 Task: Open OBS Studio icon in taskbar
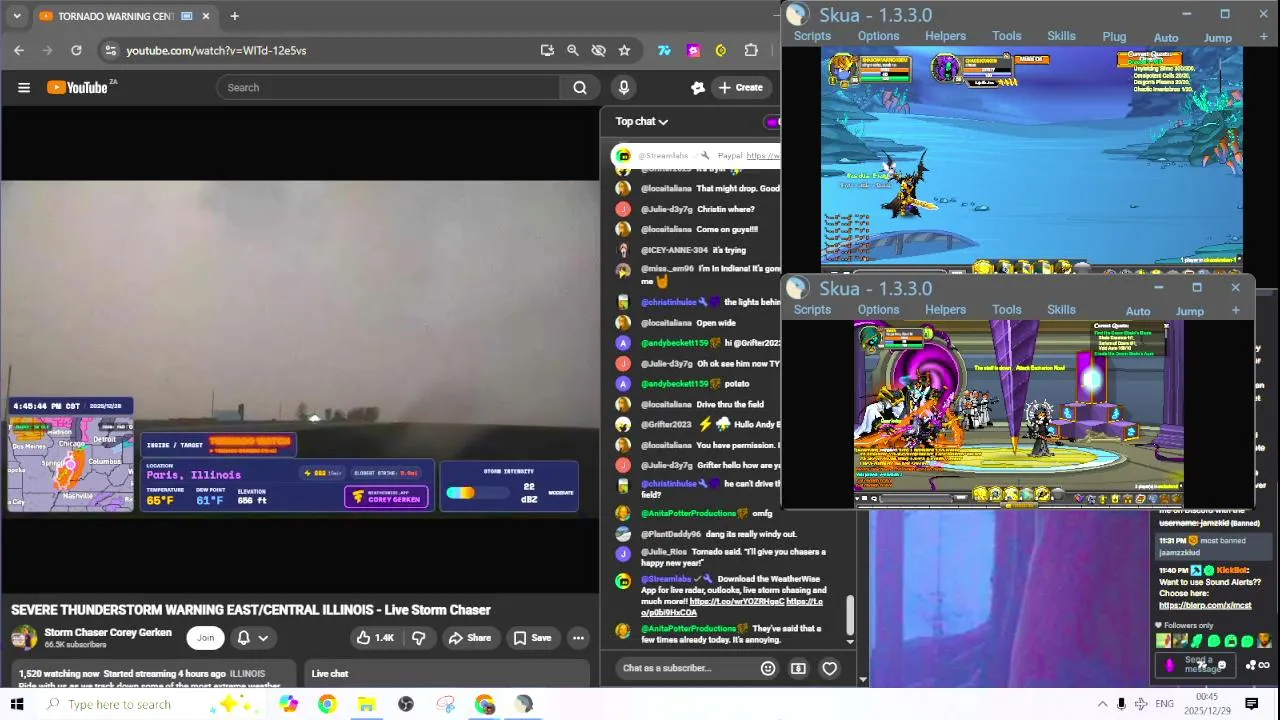[x=406, y=704]
